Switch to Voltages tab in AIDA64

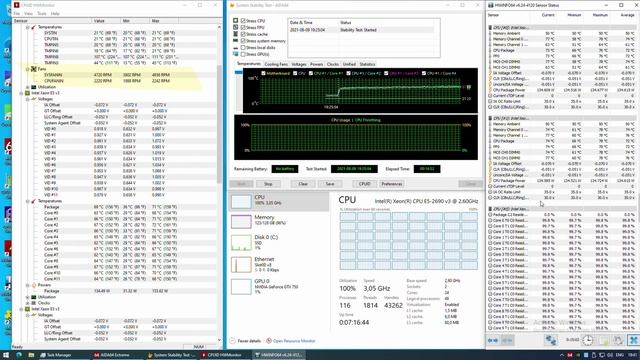pos(299,64)
